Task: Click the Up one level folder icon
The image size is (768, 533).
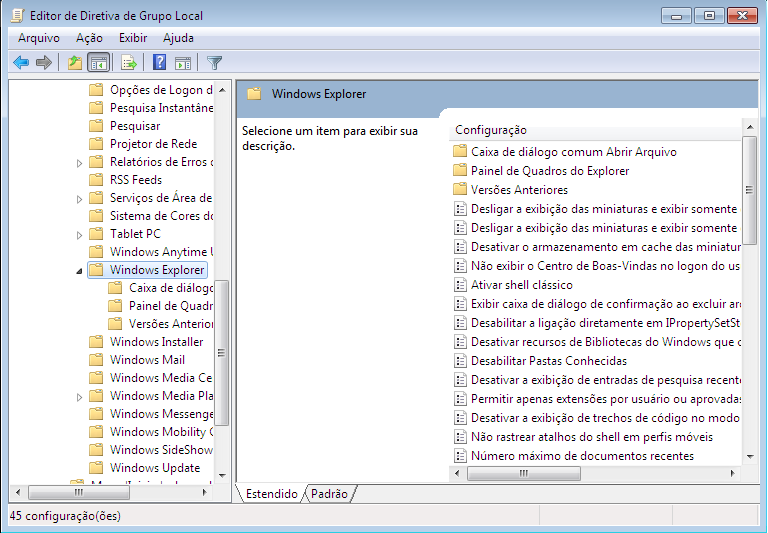Action: [x=75, y=63]
